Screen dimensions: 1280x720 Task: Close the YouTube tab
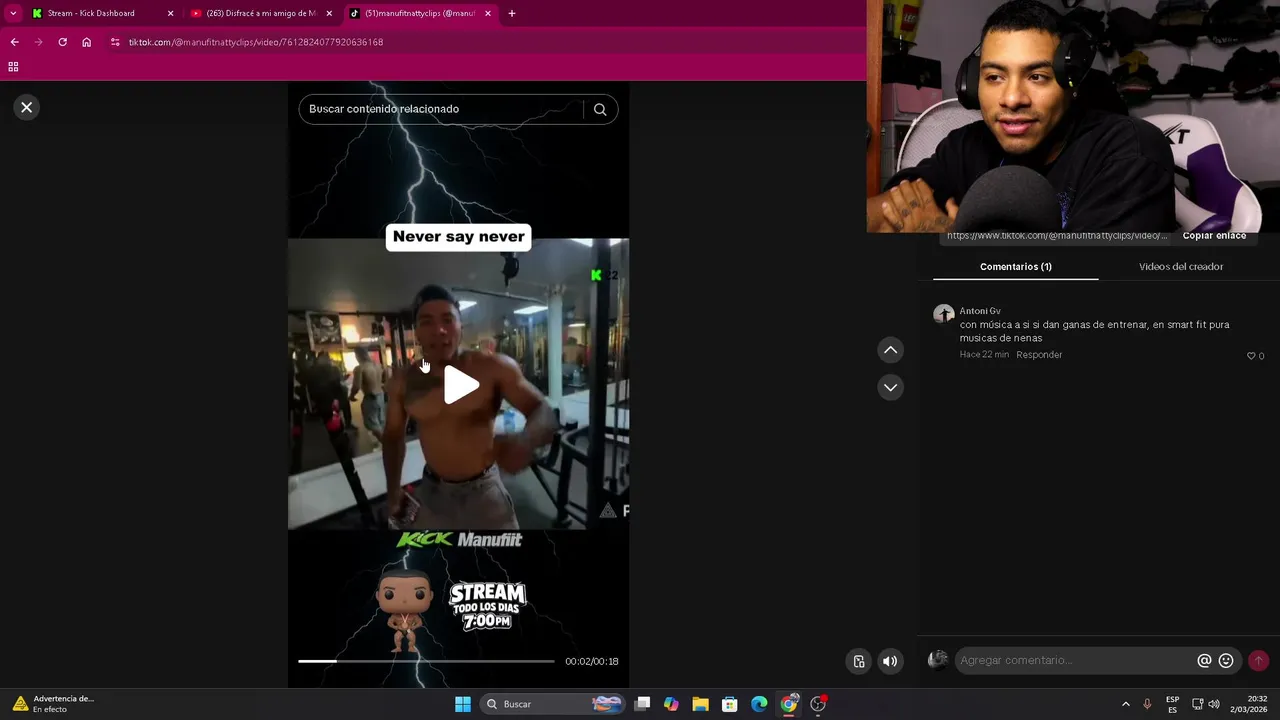[329, 14]
